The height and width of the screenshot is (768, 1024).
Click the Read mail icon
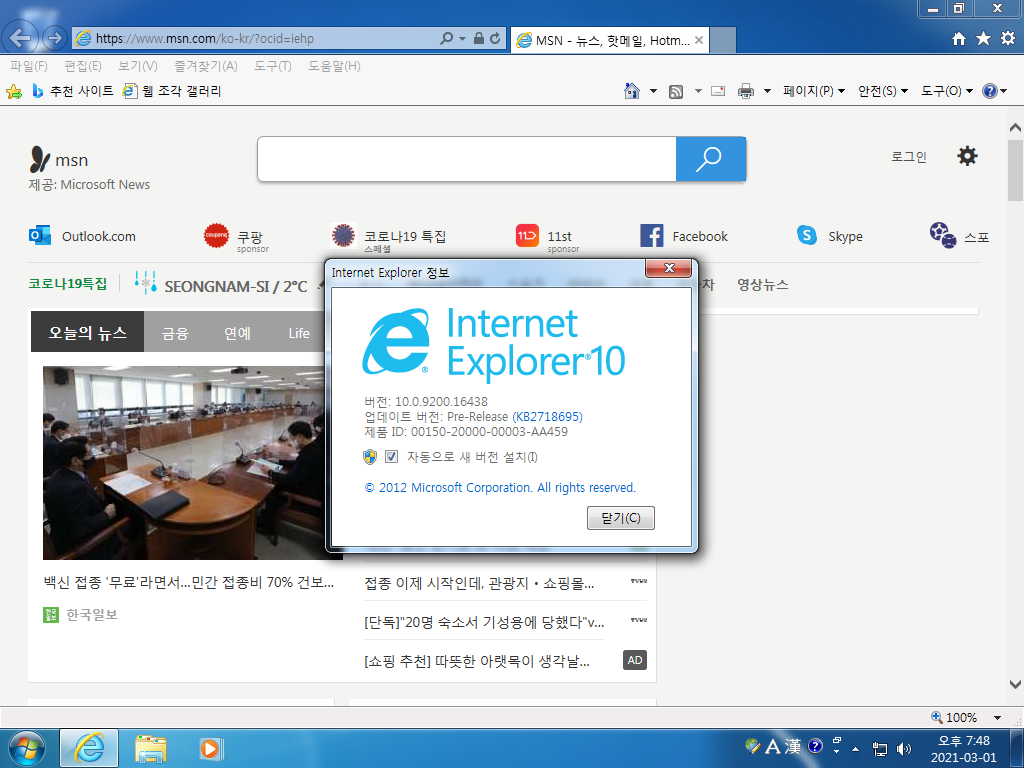pyautogui.click(x=718, y=91)
